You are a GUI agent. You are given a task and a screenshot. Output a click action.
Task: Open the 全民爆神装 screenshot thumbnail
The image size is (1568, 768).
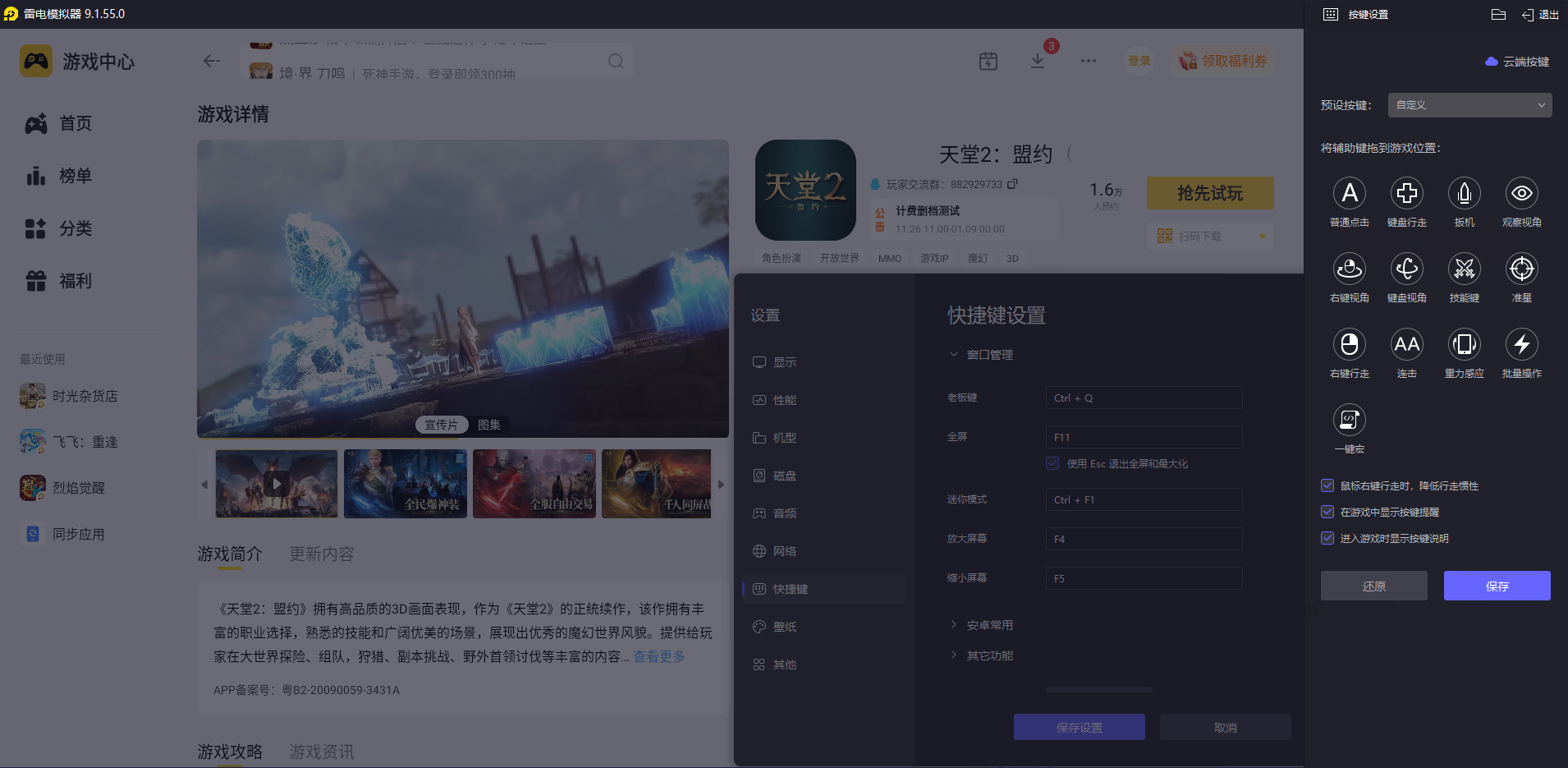[406, 484]
